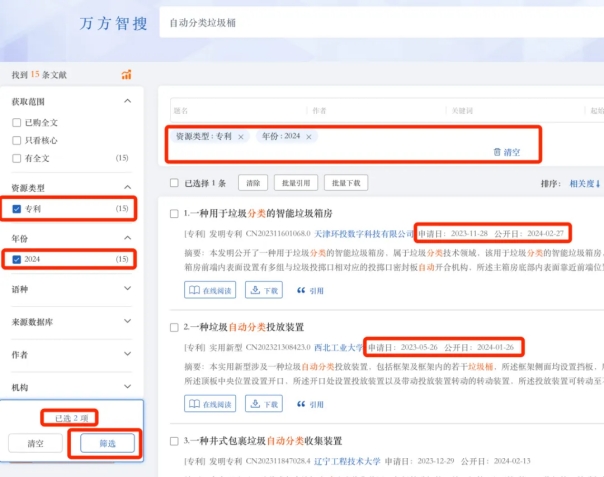Sort results by 相关度

[x=583, y=184]
